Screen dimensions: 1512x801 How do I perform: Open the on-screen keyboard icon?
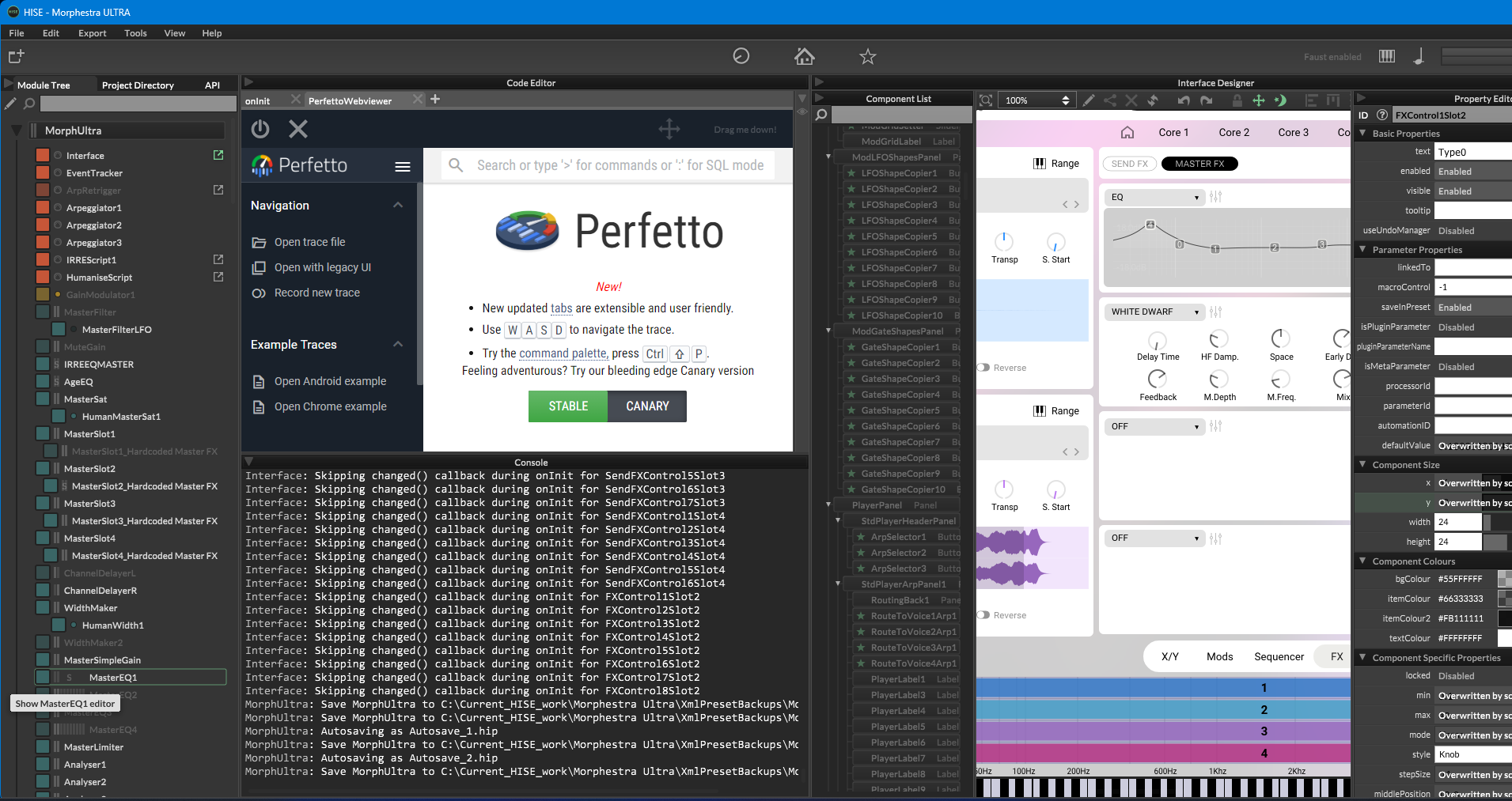pyautogui.click(x=1387, y=56)
